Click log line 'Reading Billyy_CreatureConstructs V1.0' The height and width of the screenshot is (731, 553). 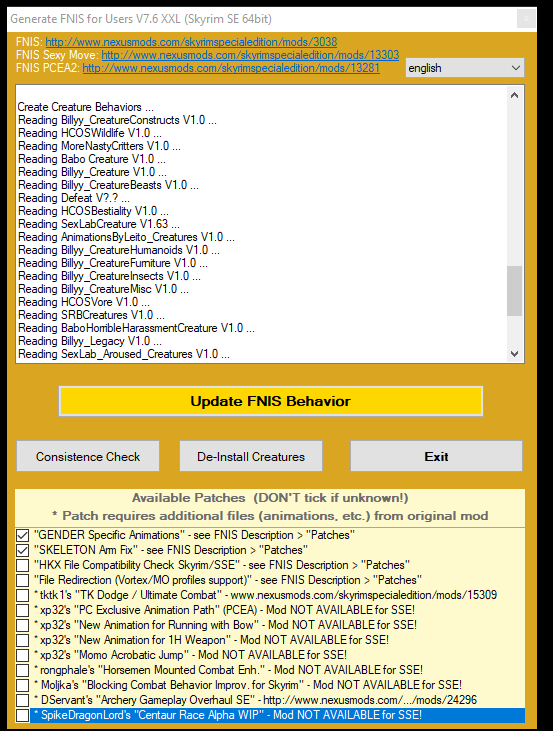tap(117, 120)
